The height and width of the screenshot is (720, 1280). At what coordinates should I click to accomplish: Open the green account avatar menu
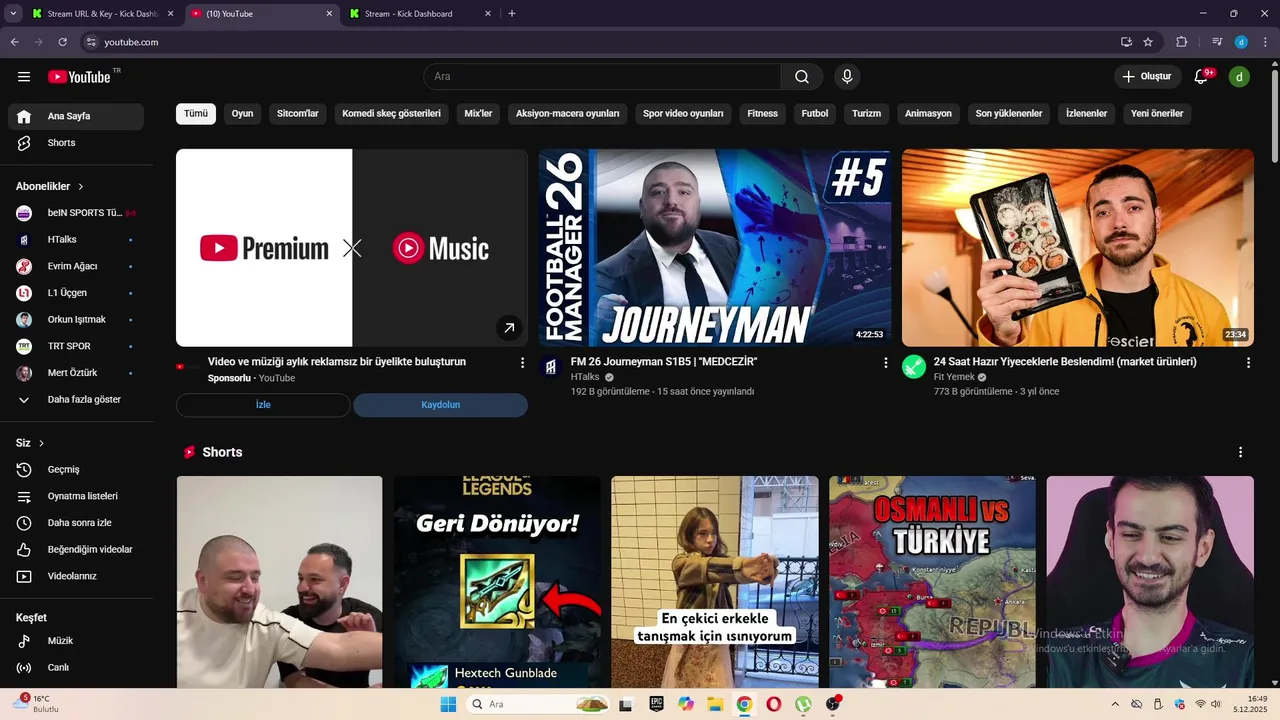[1239, 77]
